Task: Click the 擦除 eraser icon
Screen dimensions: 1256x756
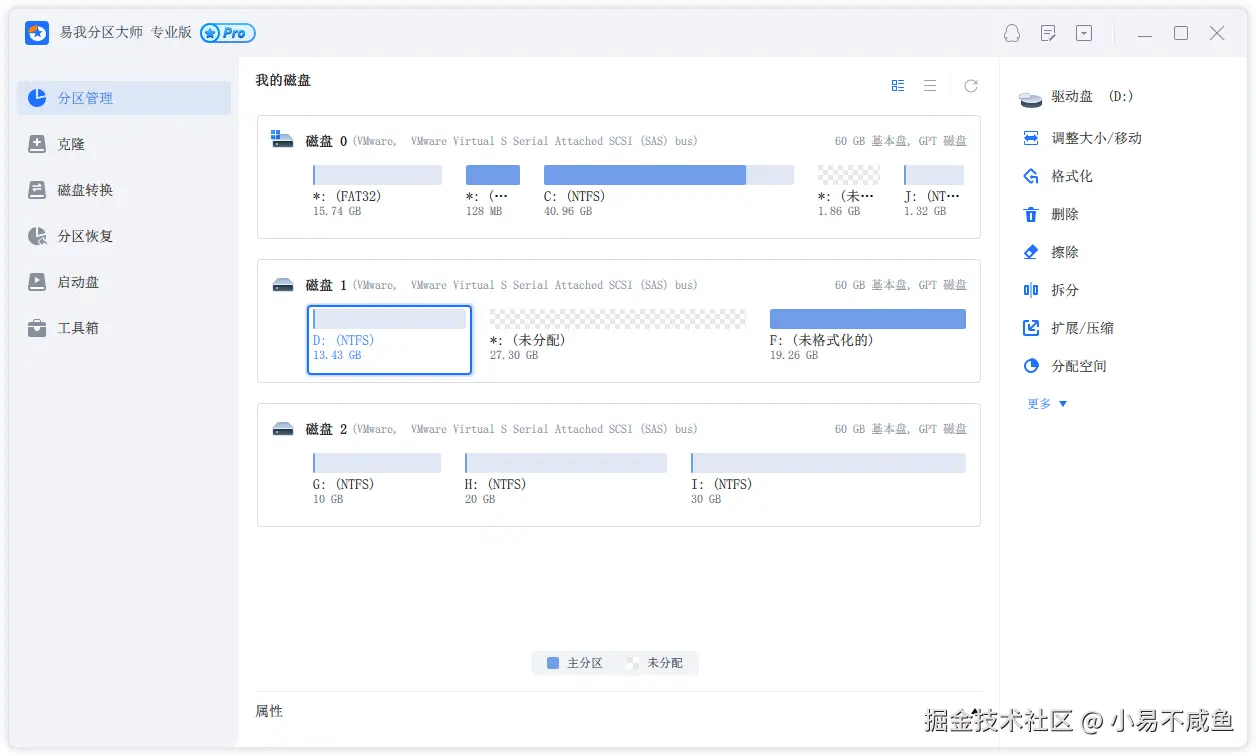Action: (1031, 252)
